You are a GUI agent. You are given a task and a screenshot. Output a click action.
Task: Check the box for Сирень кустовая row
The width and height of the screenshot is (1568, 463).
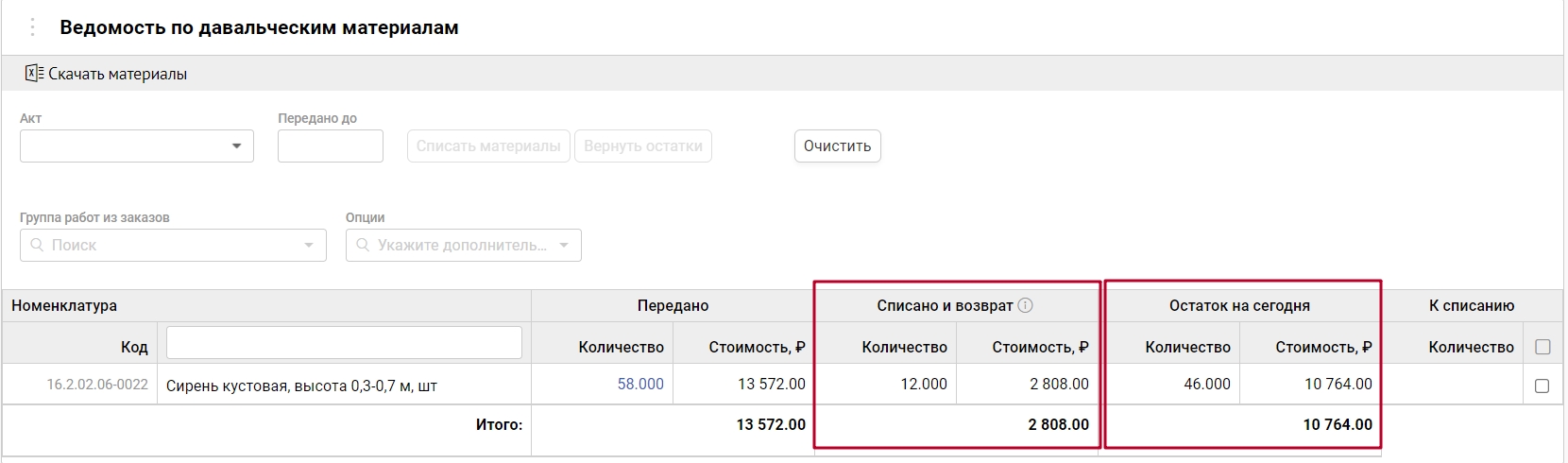point(1542,386)
